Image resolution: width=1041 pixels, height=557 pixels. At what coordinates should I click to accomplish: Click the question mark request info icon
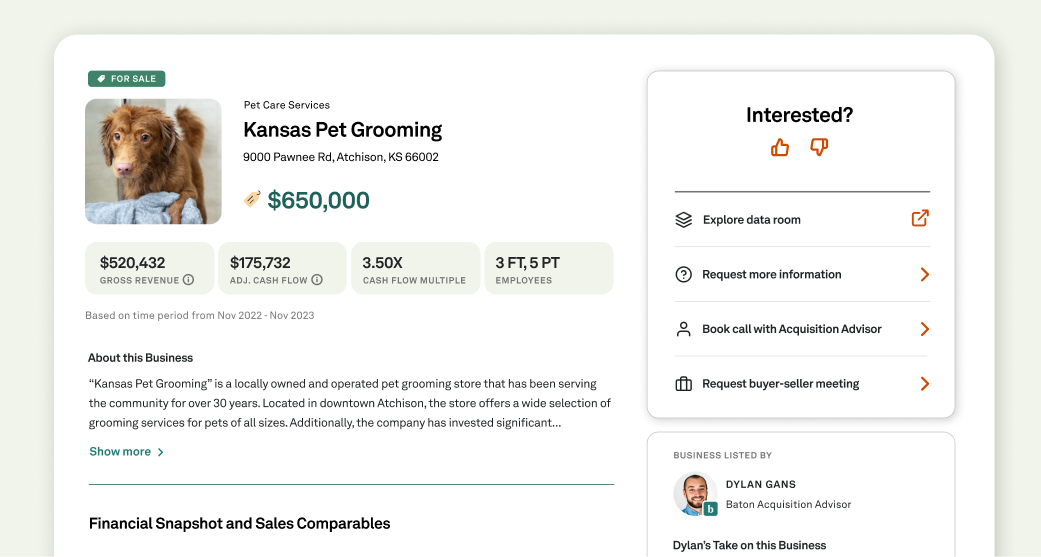[x=684, y=274]
